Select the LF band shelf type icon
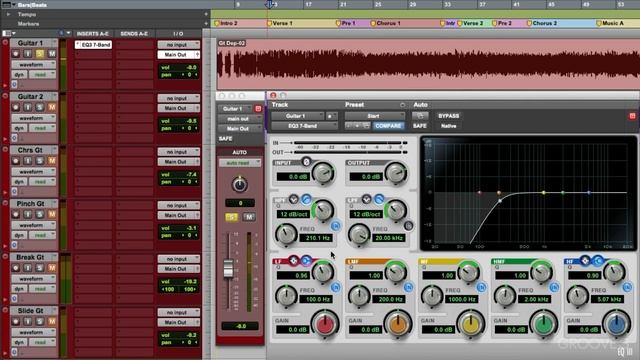640x360 pixels. (306, 260)
